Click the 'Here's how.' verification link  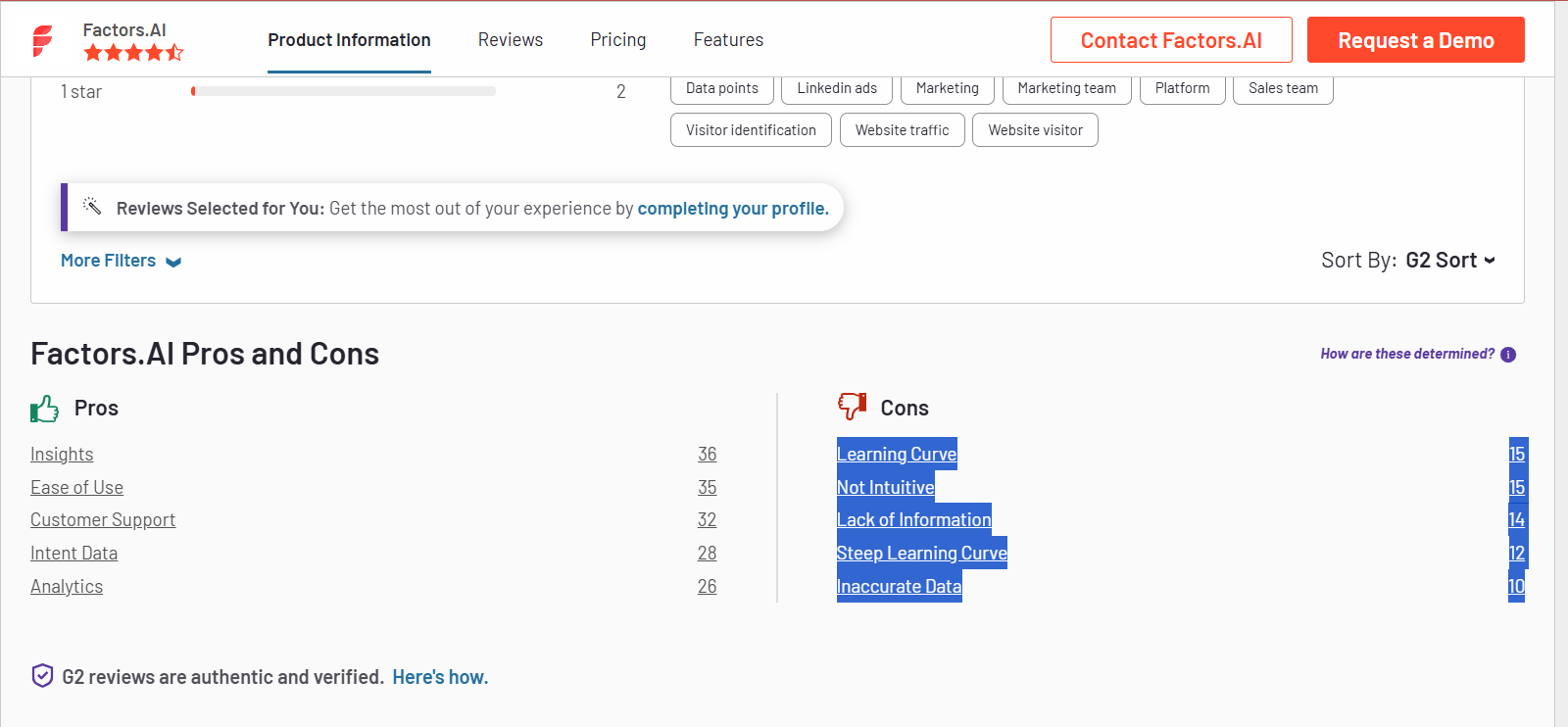pyautogui.click(x=440, y=677)
